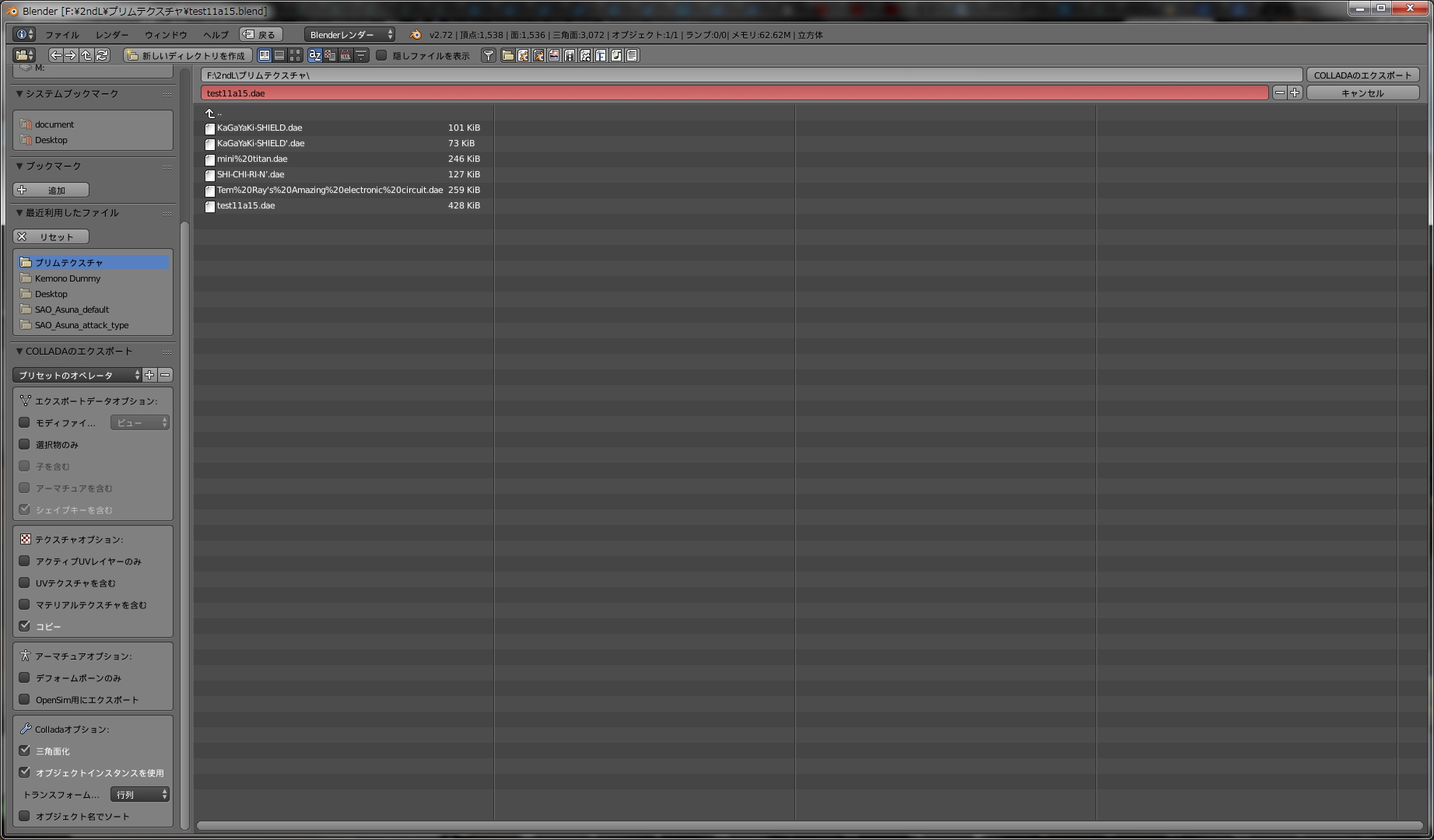Sort files alphabetically
1434x840 pixels.
315,55
